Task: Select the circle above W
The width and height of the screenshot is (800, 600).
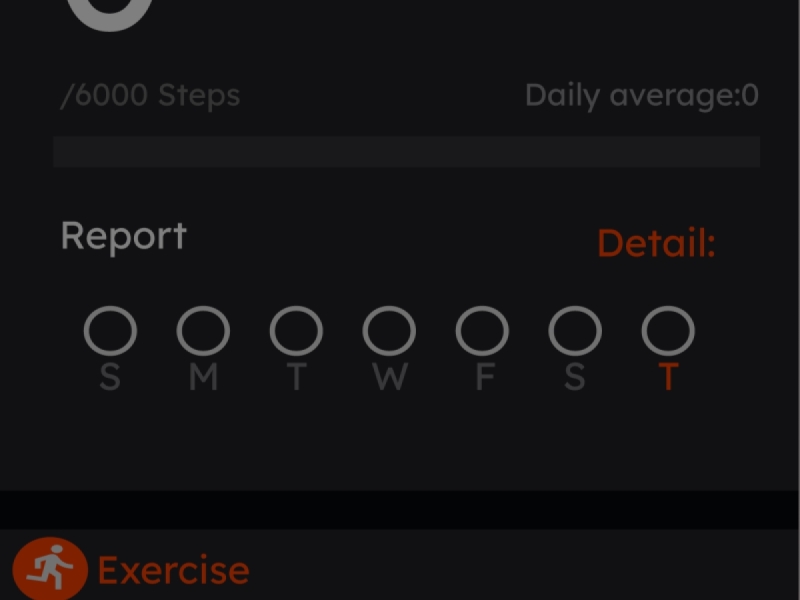Action: [389, 330]
